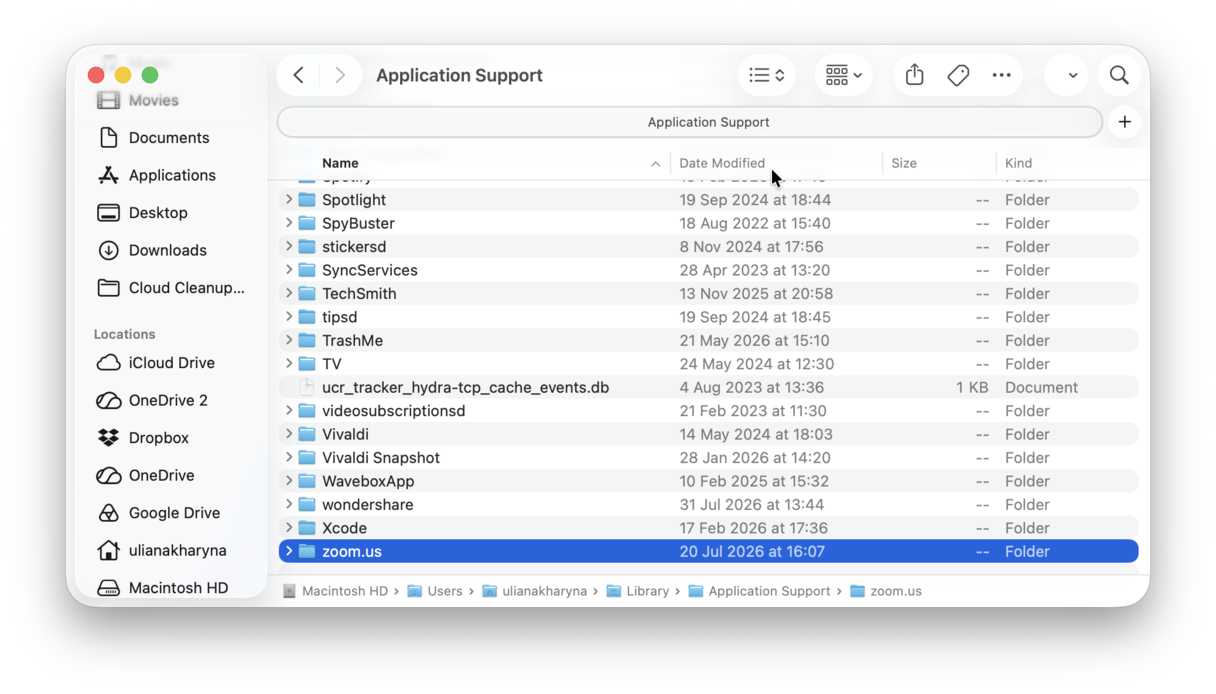
Task: Expand the TechSmith folder
Action: coord(289,294)
